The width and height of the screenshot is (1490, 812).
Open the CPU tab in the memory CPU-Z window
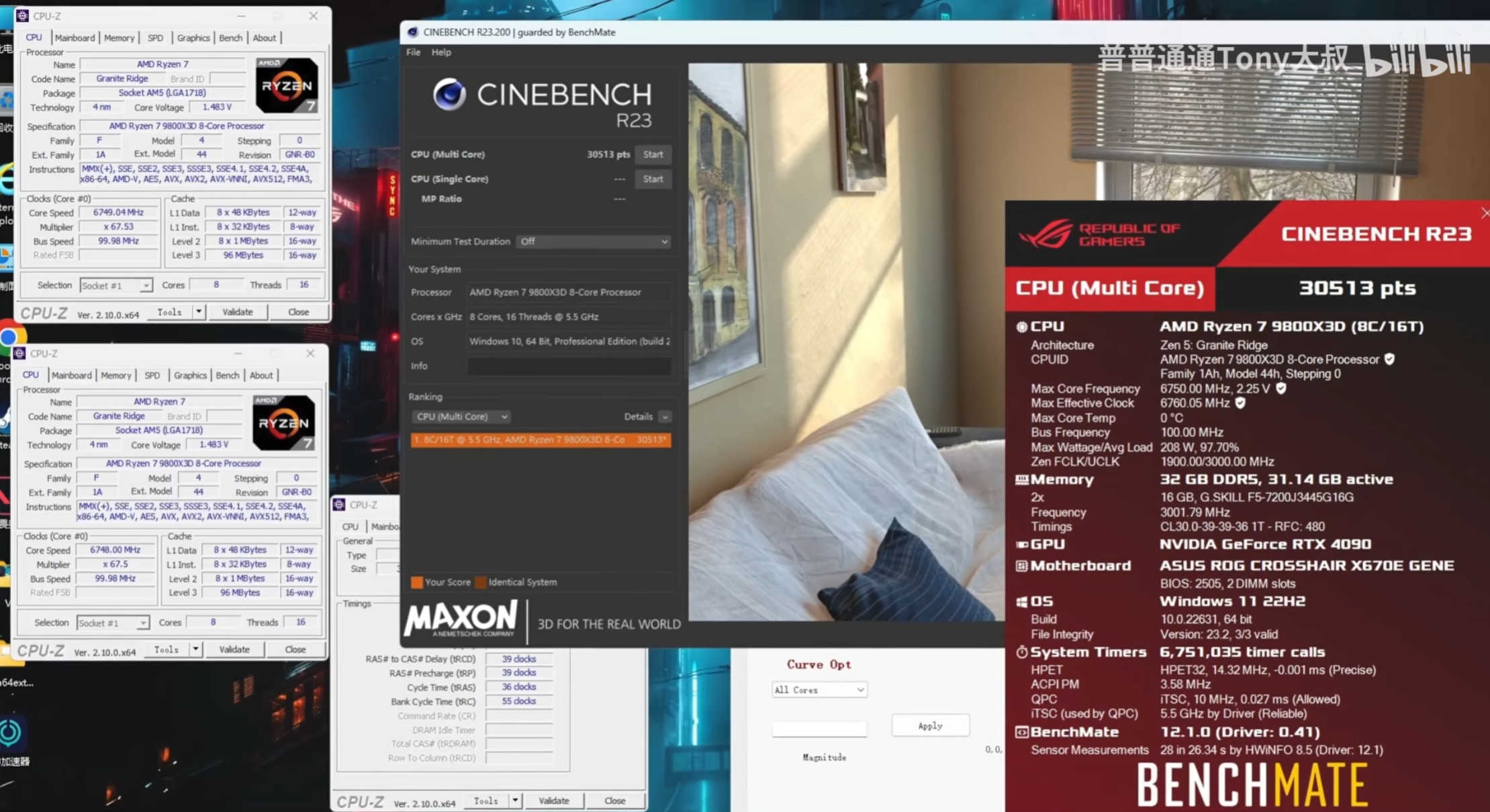coord(350,527)
